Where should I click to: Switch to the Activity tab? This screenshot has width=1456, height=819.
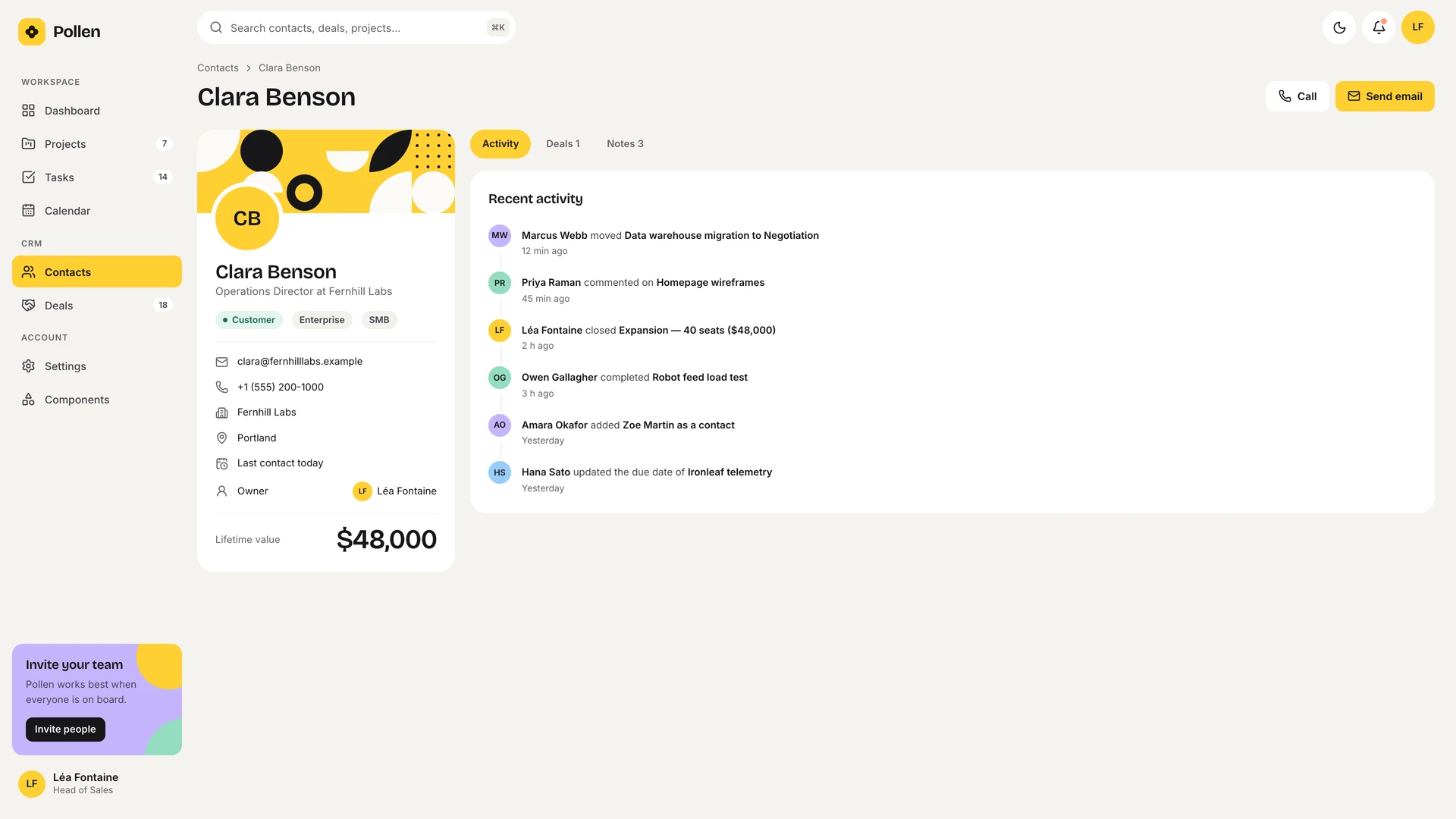coord(500,144)
